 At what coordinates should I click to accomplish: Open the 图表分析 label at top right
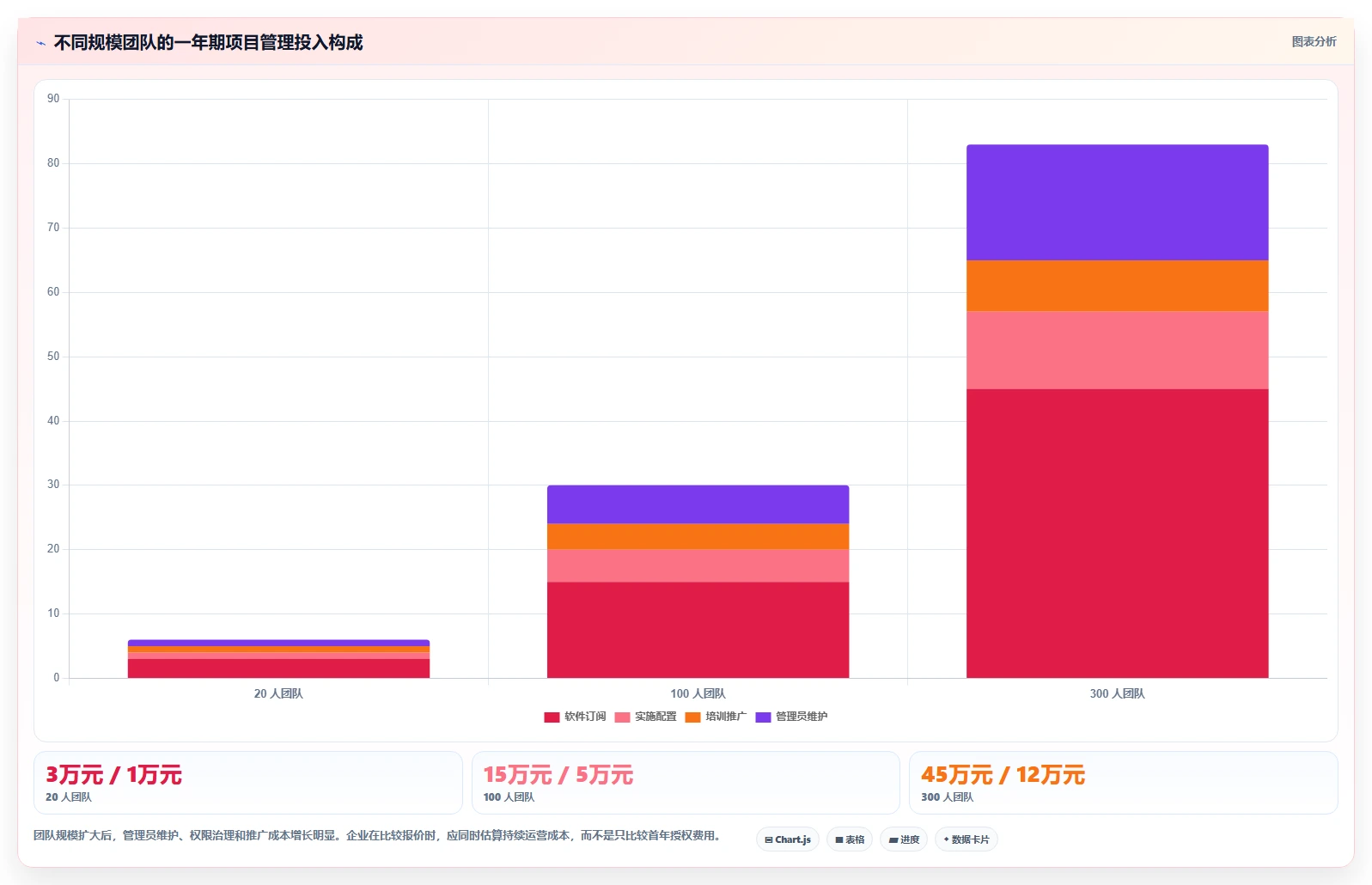point(1314,41)
